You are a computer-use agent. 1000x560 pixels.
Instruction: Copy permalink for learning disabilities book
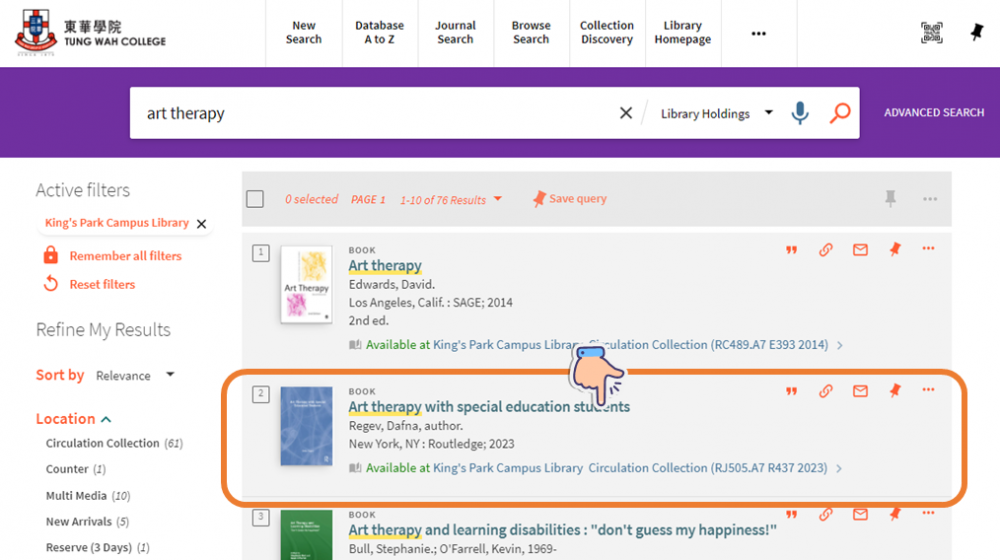826,514
